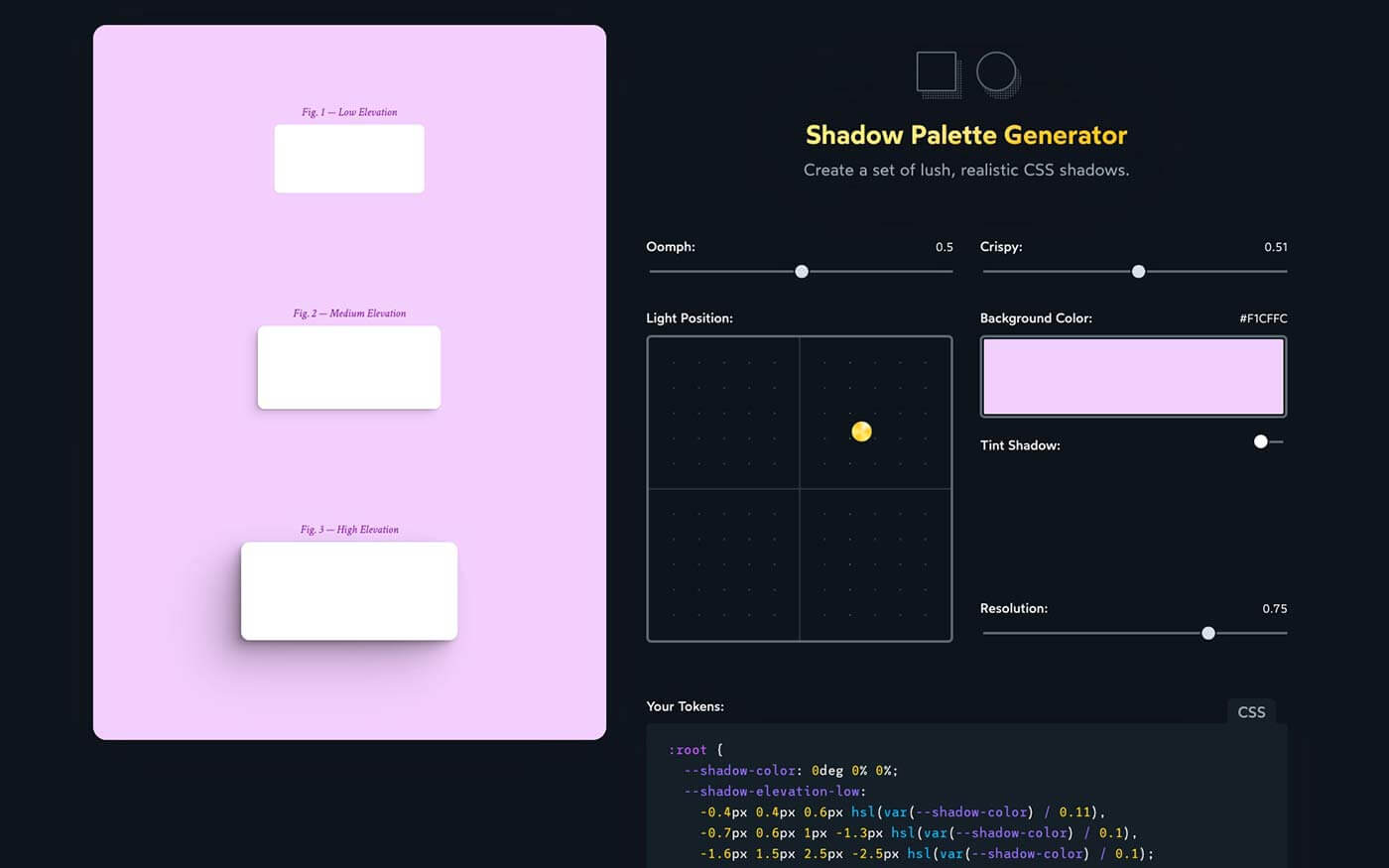Click the medium elevation preview card
The height and width of the screenshot is (868, 1389).
coord(349,367)
